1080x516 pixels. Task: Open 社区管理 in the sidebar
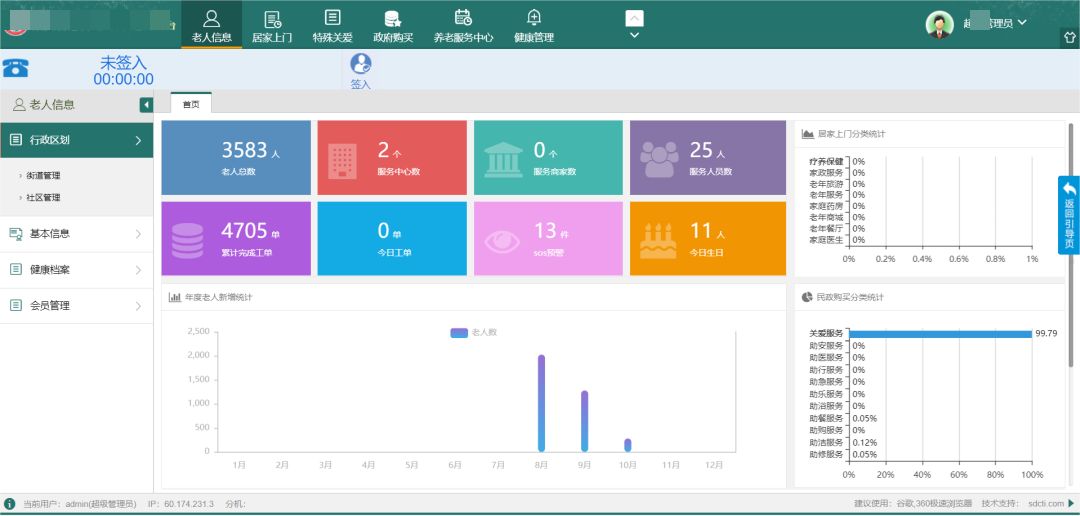(x=43, y=198)
